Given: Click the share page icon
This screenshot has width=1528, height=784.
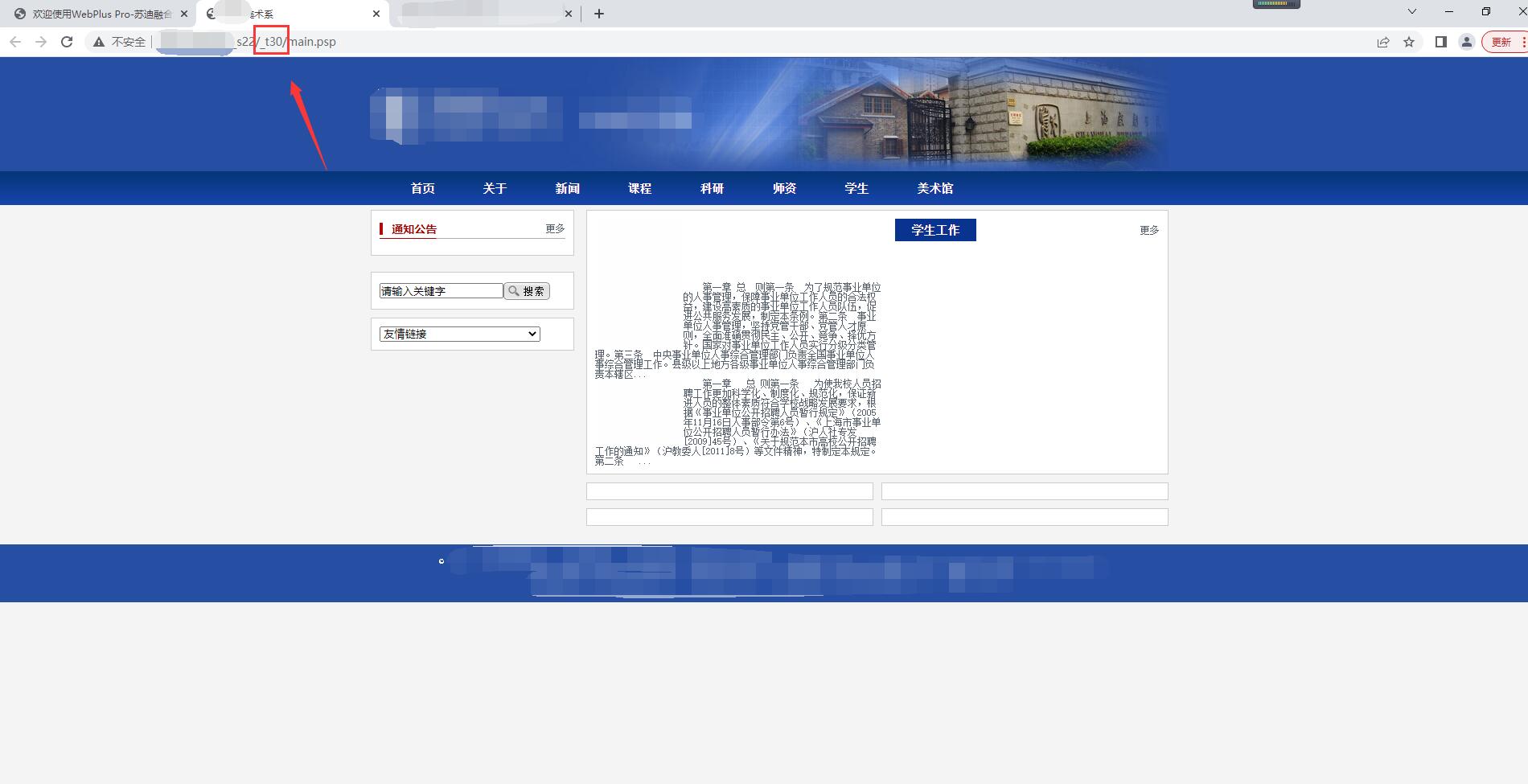Looking at the screenshot, I should pos(1383,42).
